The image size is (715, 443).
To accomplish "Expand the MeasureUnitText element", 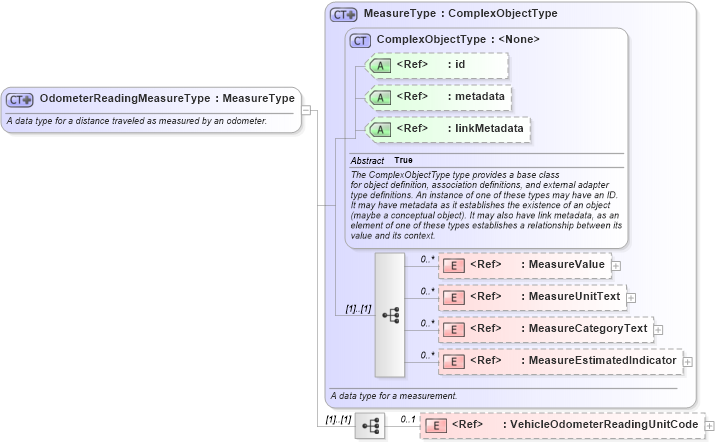I will 631,298.
